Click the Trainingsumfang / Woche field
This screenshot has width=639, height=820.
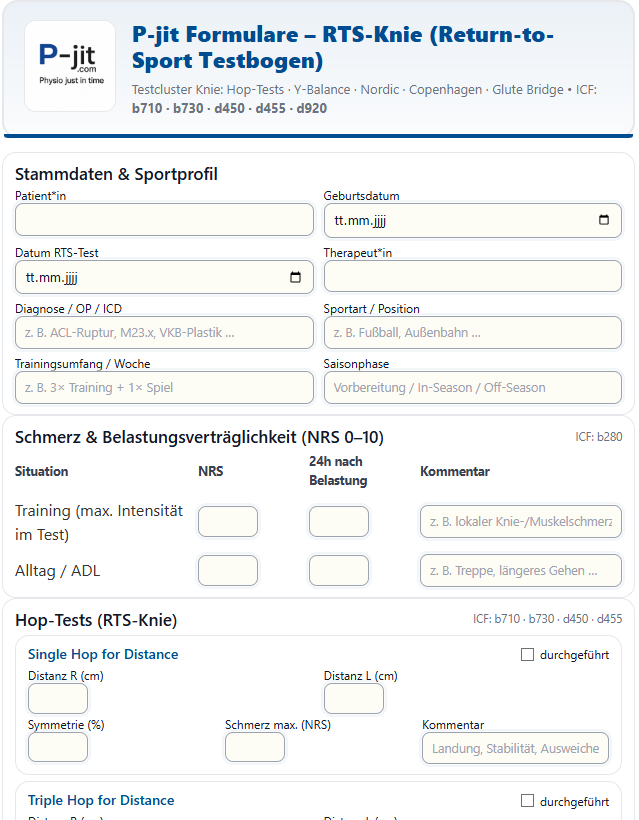point(164,388)
